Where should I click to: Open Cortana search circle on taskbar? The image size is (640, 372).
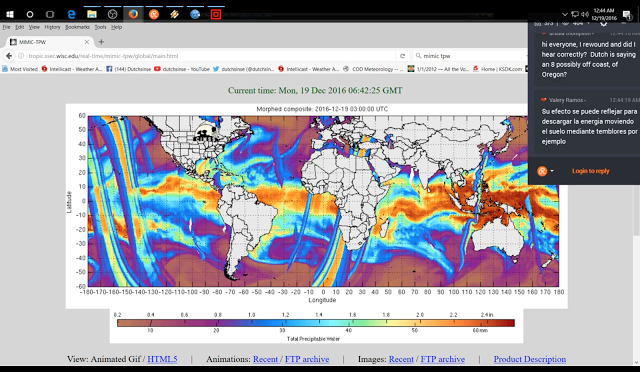click(x=30, y=14)
